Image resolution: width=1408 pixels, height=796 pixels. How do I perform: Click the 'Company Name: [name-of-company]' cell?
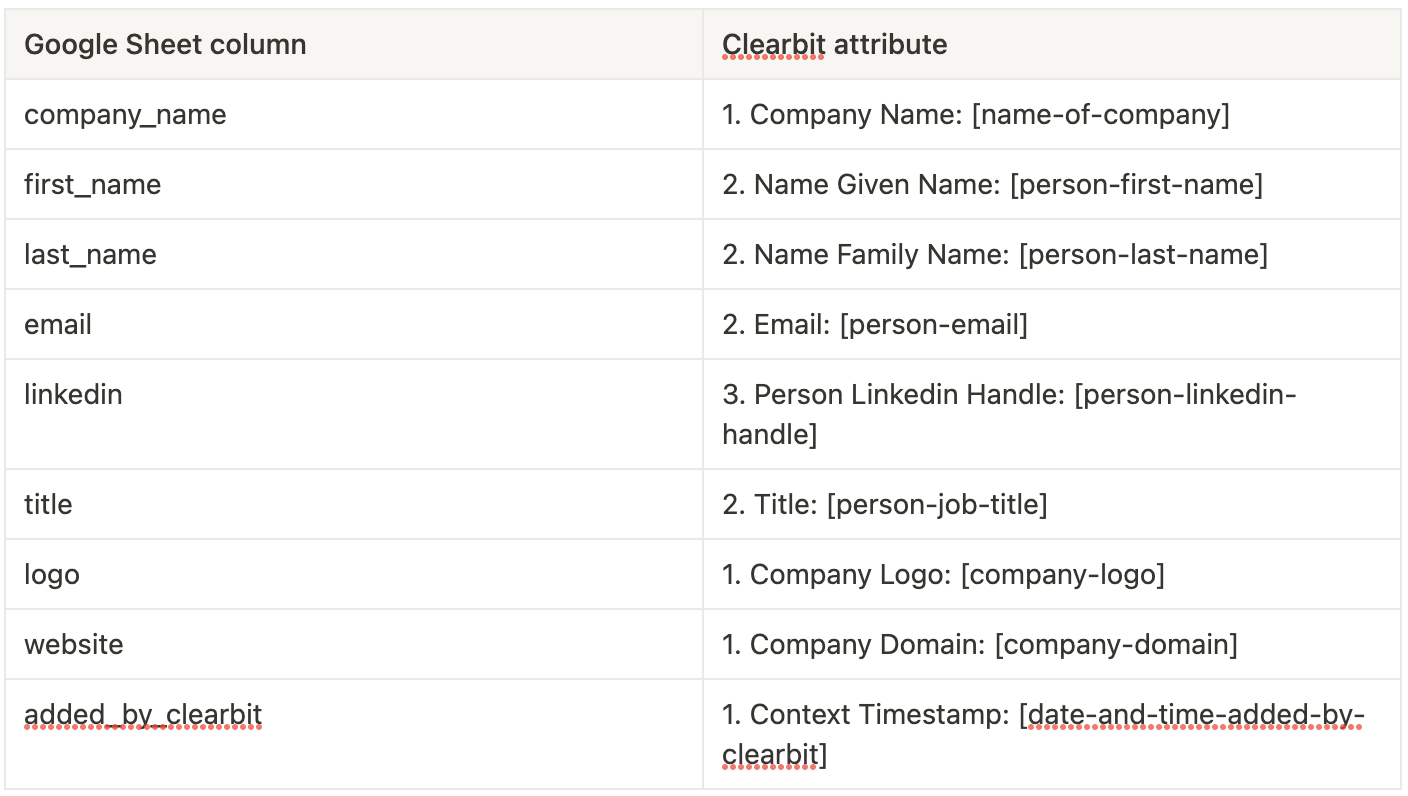click(x=1051, y=115)
